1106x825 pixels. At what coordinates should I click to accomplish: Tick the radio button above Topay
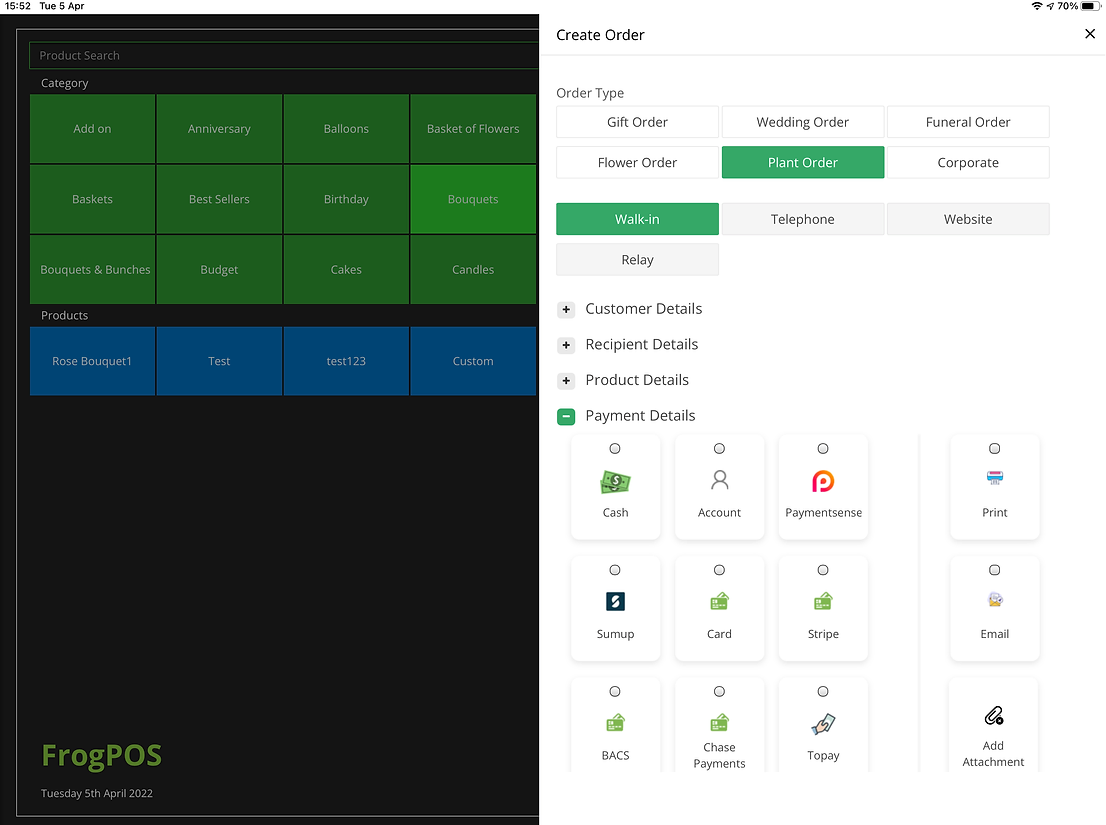tap(823, 692)
